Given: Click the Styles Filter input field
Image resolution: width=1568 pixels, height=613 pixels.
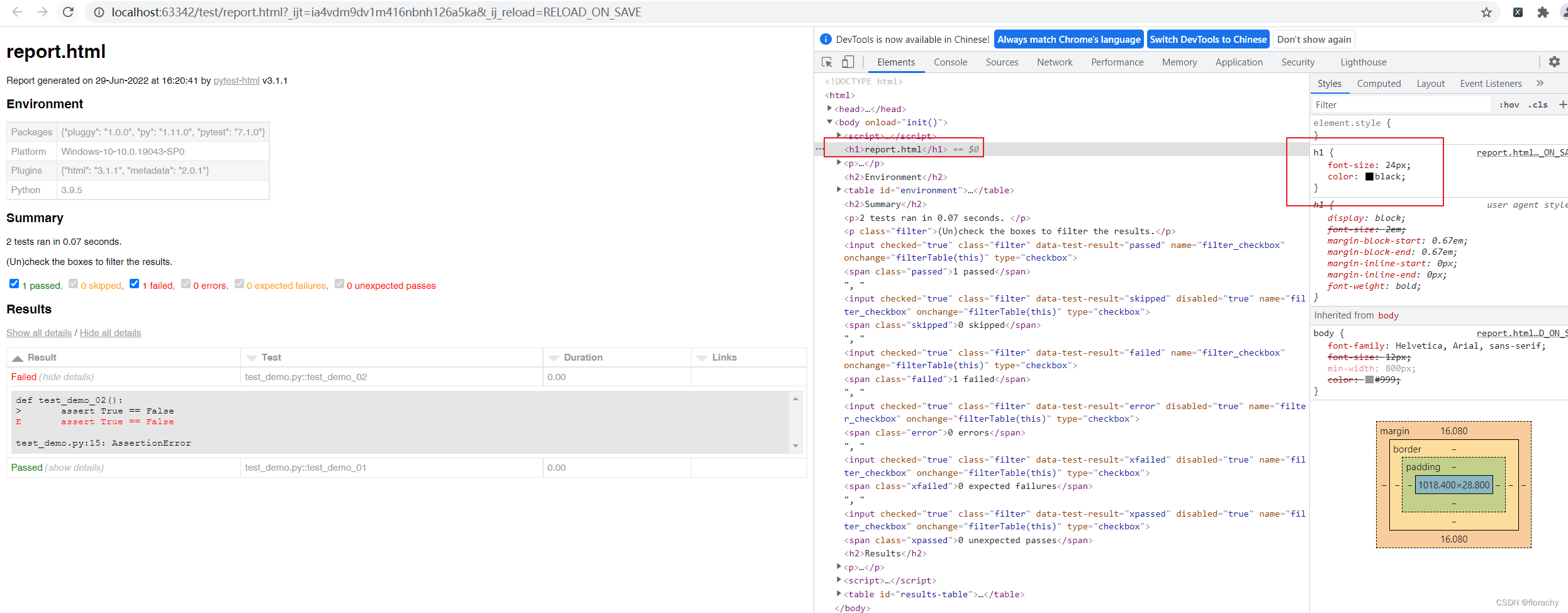Looking at the screenshot, I should coord(1401,104).
